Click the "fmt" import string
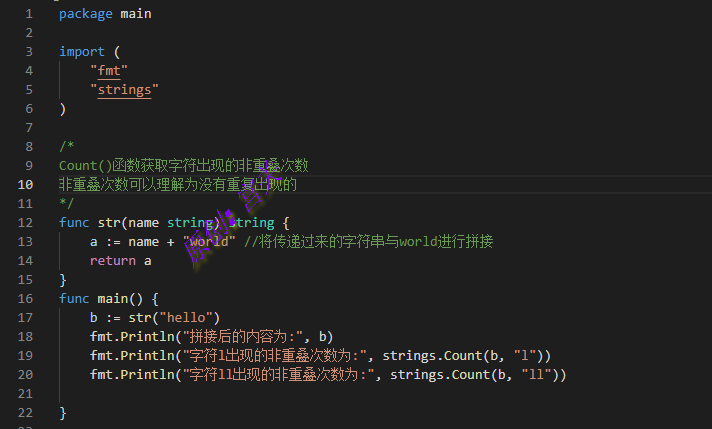The width and height of the screenshot is (712, 429). (x=109, y=71)
